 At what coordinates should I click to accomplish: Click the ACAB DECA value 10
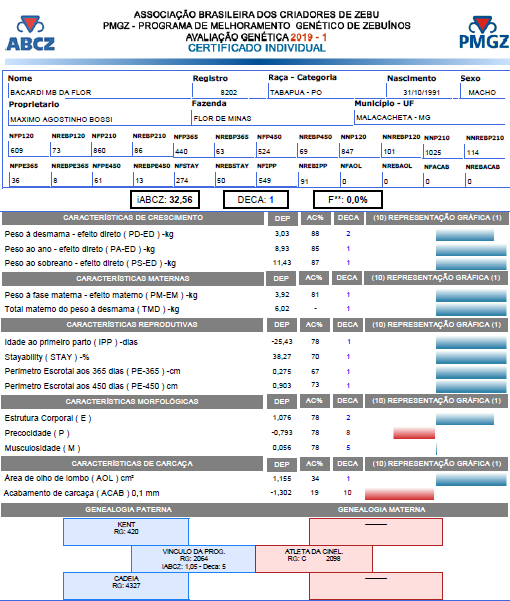[348, 493]
